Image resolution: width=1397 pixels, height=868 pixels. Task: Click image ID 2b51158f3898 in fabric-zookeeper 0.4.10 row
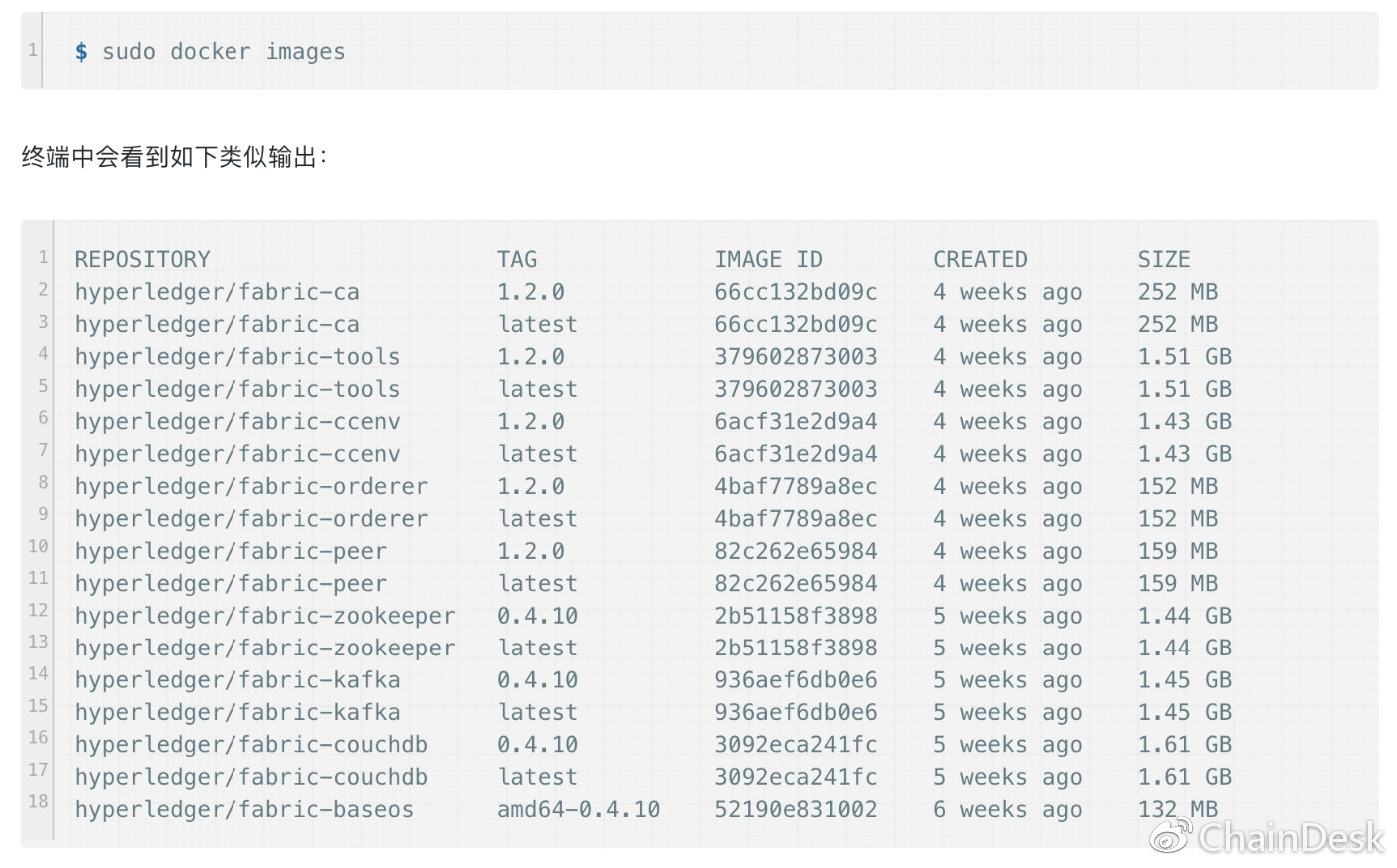[796, 616]
